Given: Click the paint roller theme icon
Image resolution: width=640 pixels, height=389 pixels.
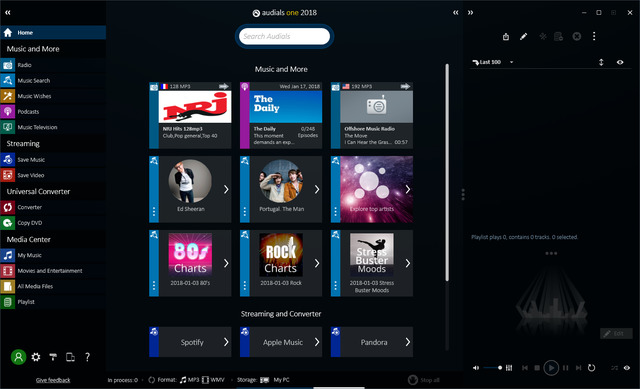Looking at the screenshot, I should [x=53, y=357].
